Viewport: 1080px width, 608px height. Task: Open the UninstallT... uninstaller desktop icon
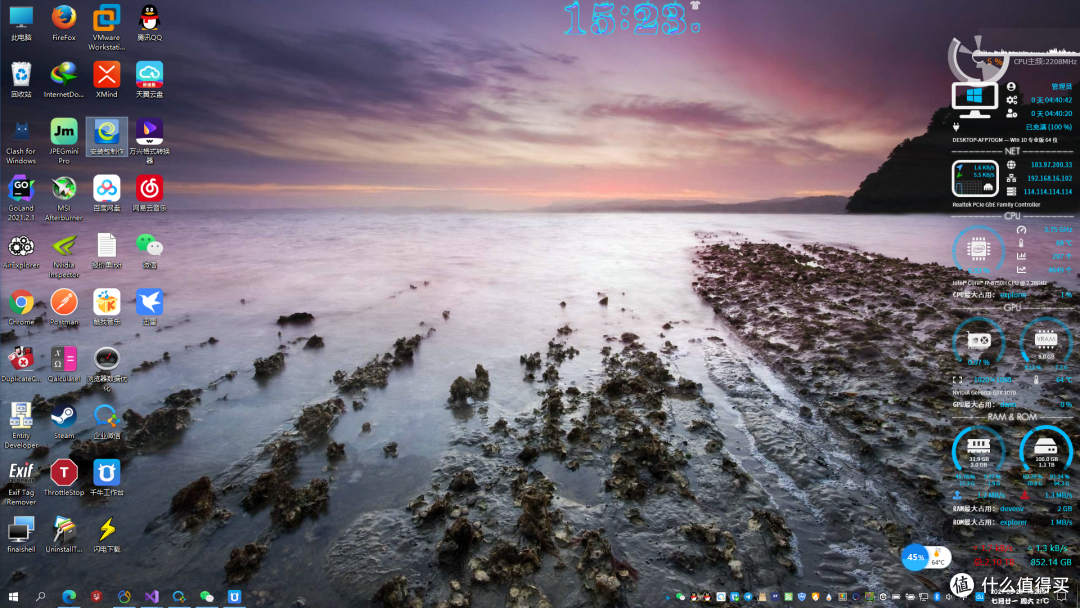tap(63, 536)
